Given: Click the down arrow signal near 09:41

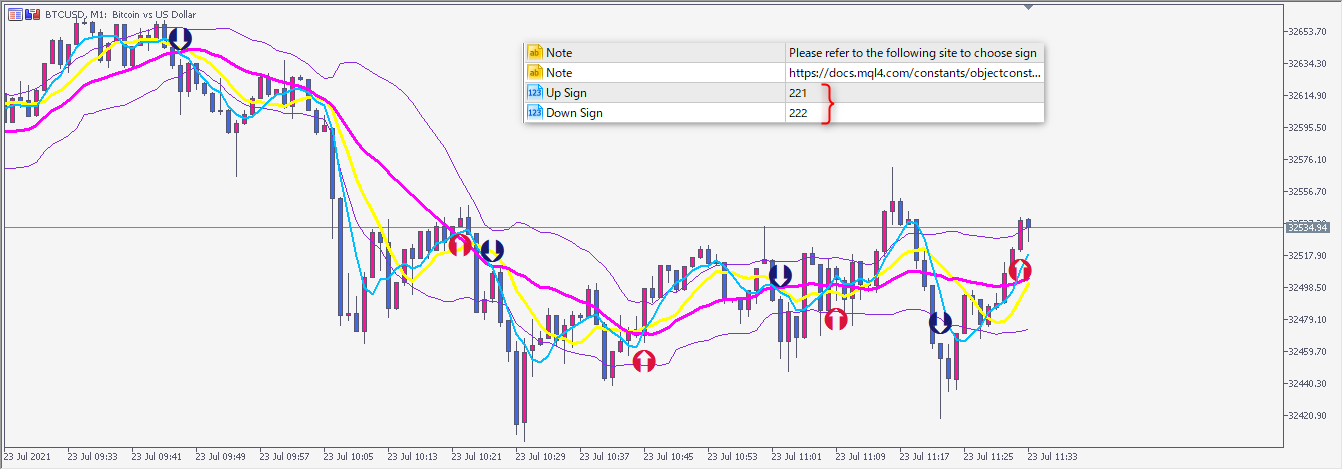Looking at the screenshot, I should (179, 40).
